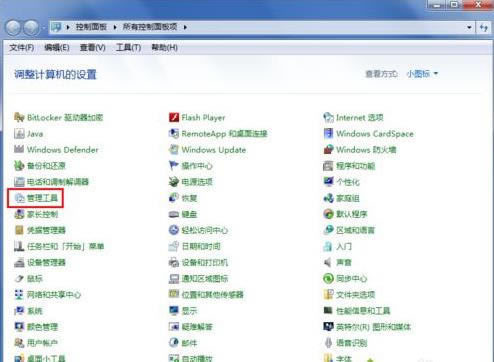Expand the 小图标 view mode dropdown
The width and height of the screenshot is (494, 362).
tap(422, 74)
